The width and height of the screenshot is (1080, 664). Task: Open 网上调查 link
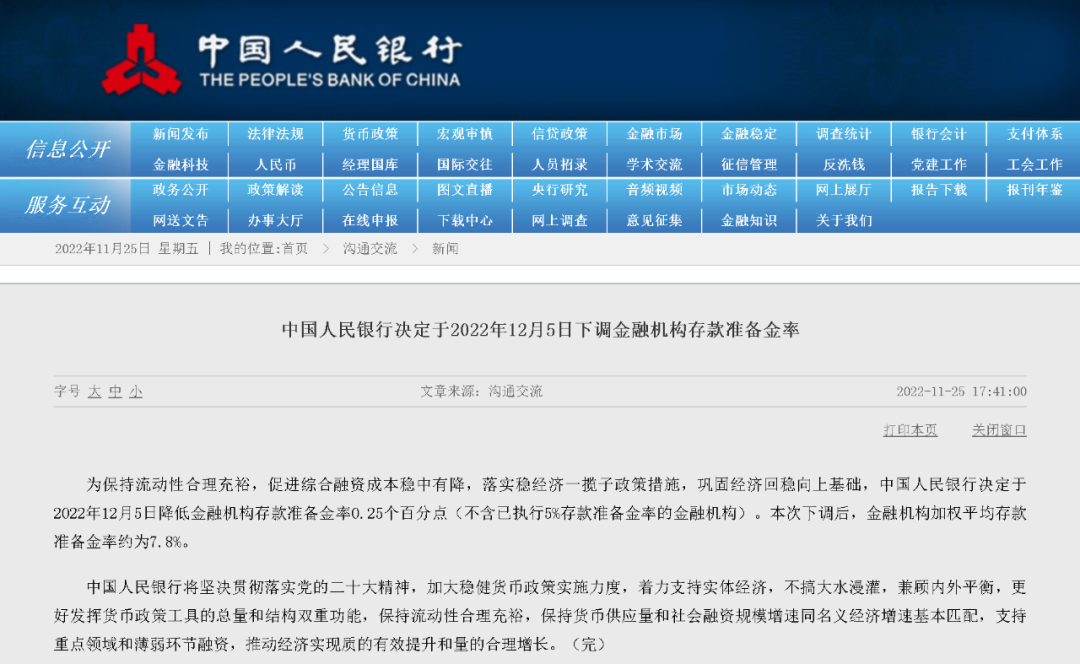[x=560, y=220]
